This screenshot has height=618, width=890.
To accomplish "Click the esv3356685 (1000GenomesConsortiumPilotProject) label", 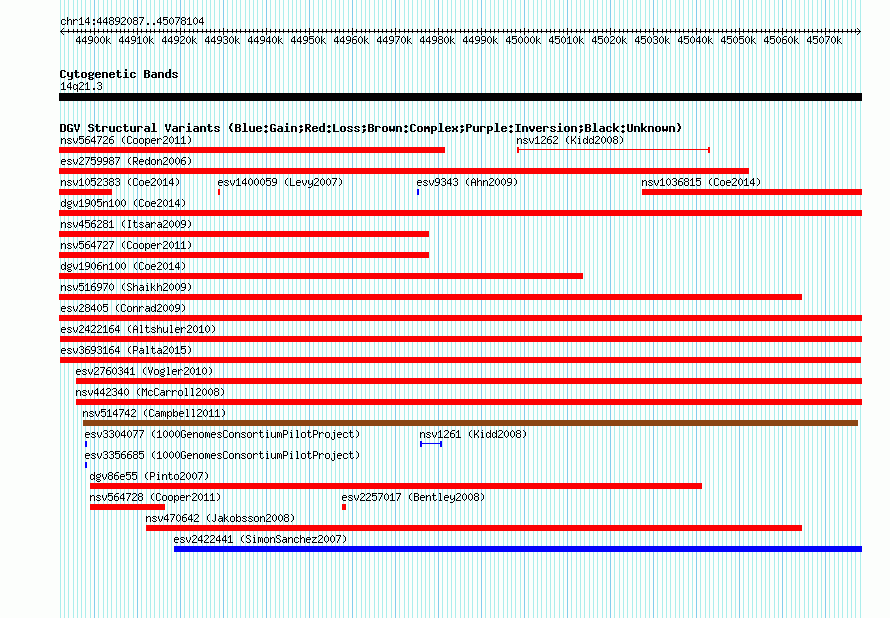I will (222, 455).
